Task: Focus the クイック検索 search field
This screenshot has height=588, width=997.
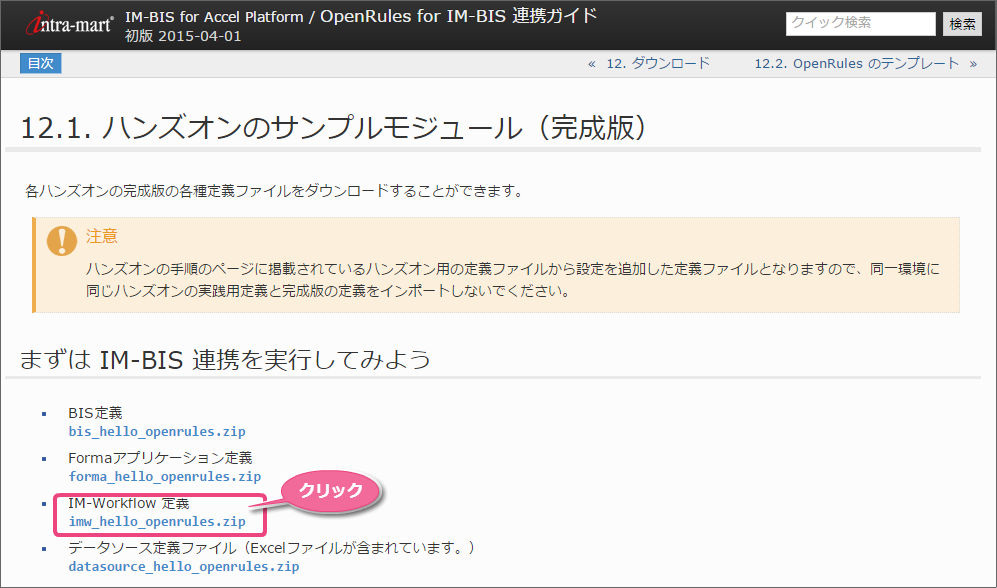Action: click(860, 24)
